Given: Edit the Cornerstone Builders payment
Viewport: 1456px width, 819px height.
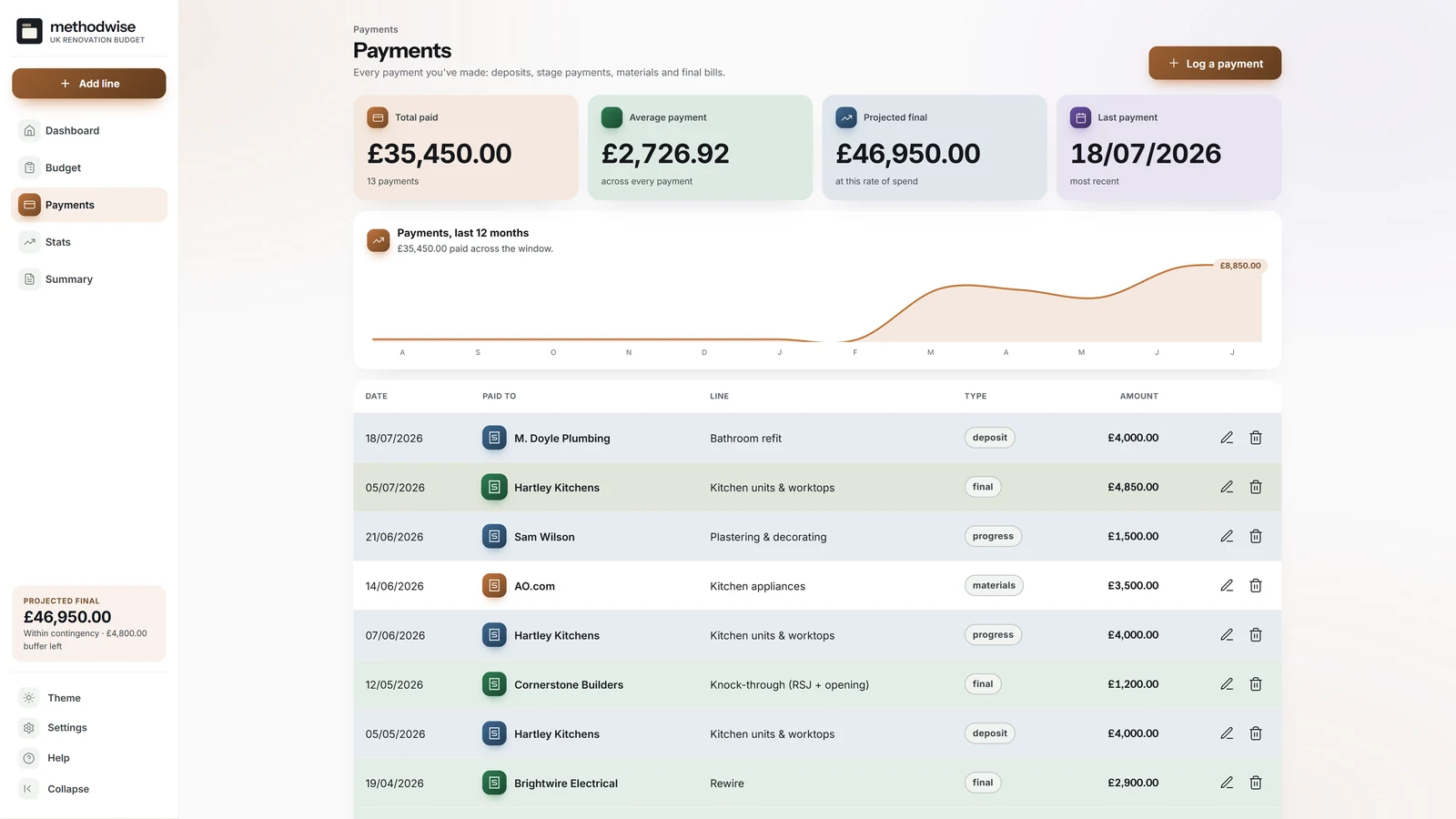Looking at the screenshot, I should 1227,684.
